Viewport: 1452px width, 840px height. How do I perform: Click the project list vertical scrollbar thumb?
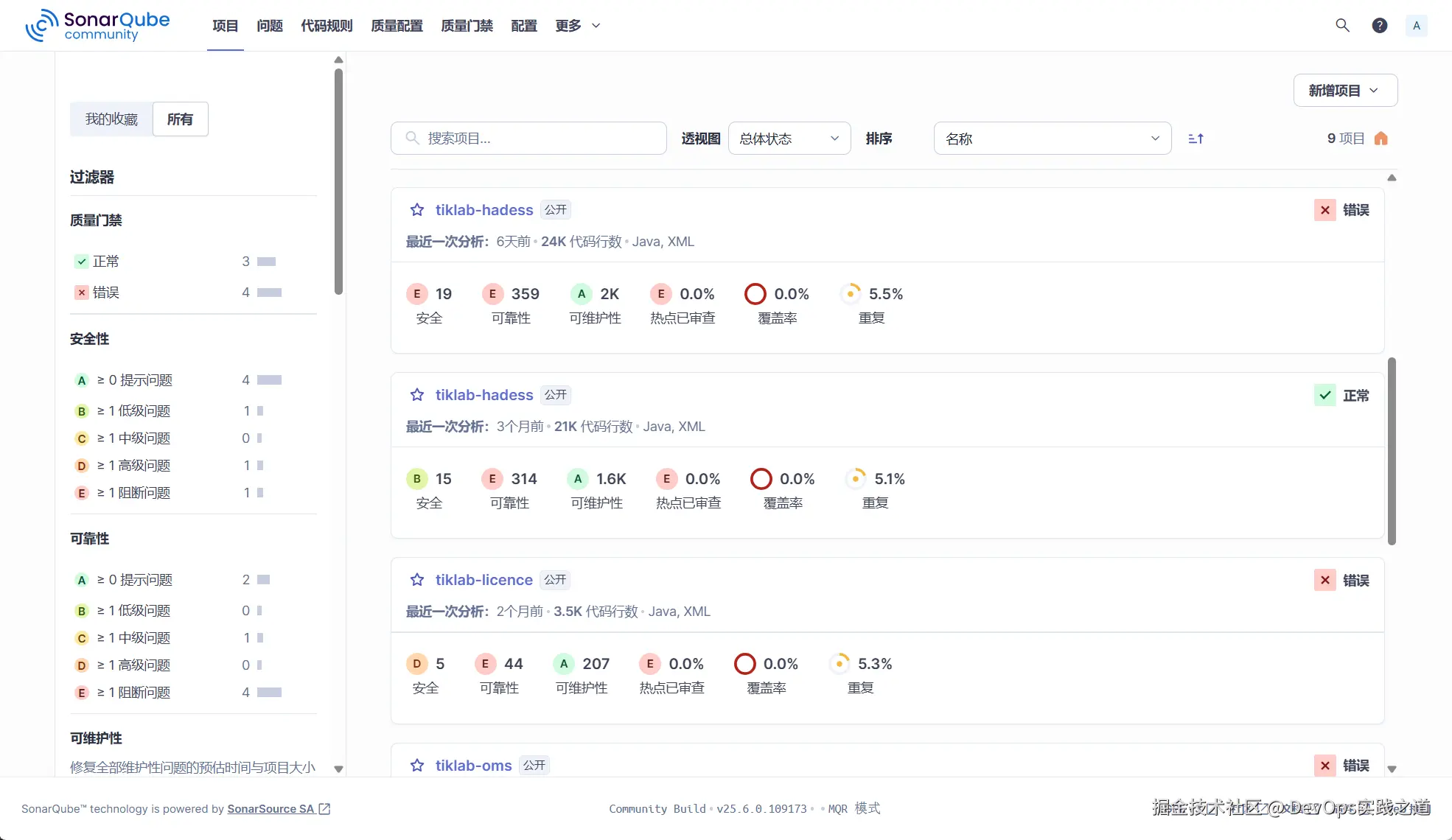pos(1392,451)
